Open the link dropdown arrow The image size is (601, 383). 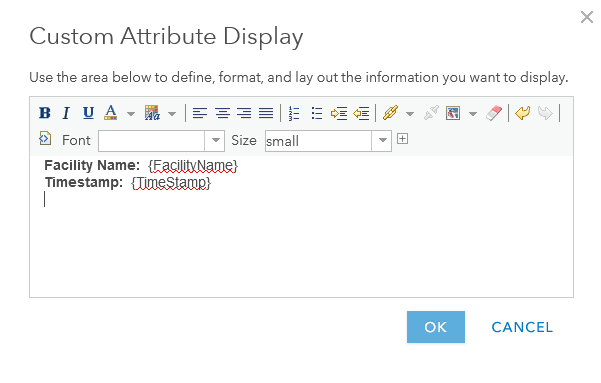coord(410,113)
